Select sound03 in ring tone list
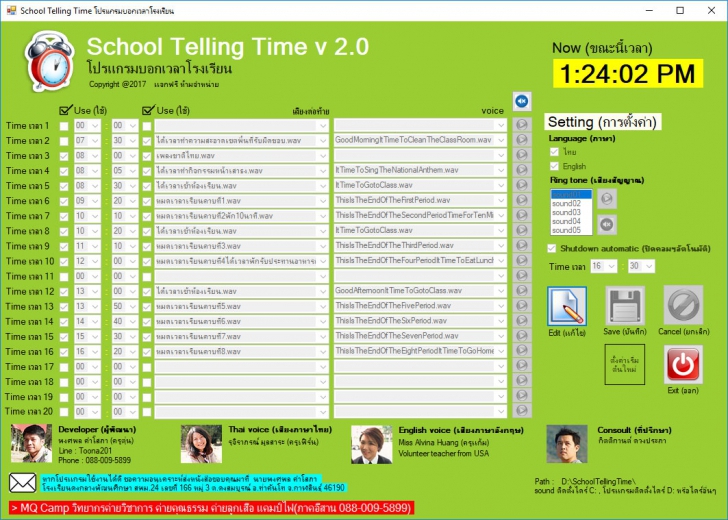The image size is (728, 520). tap(571, 212)
